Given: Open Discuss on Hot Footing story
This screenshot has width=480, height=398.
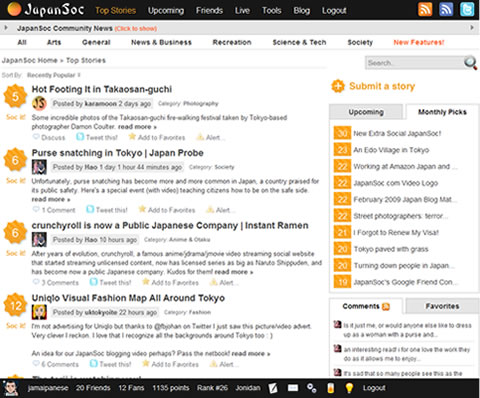Looking at the screenshot, I should coord(49,137).
